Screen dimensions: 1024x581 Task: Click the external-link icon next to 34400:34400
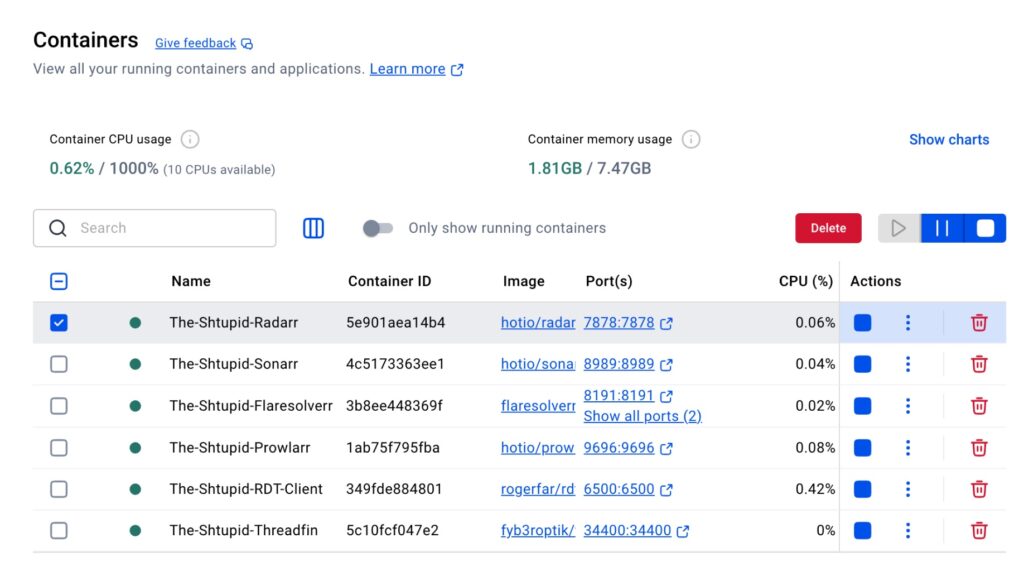(x=682, y=531)
